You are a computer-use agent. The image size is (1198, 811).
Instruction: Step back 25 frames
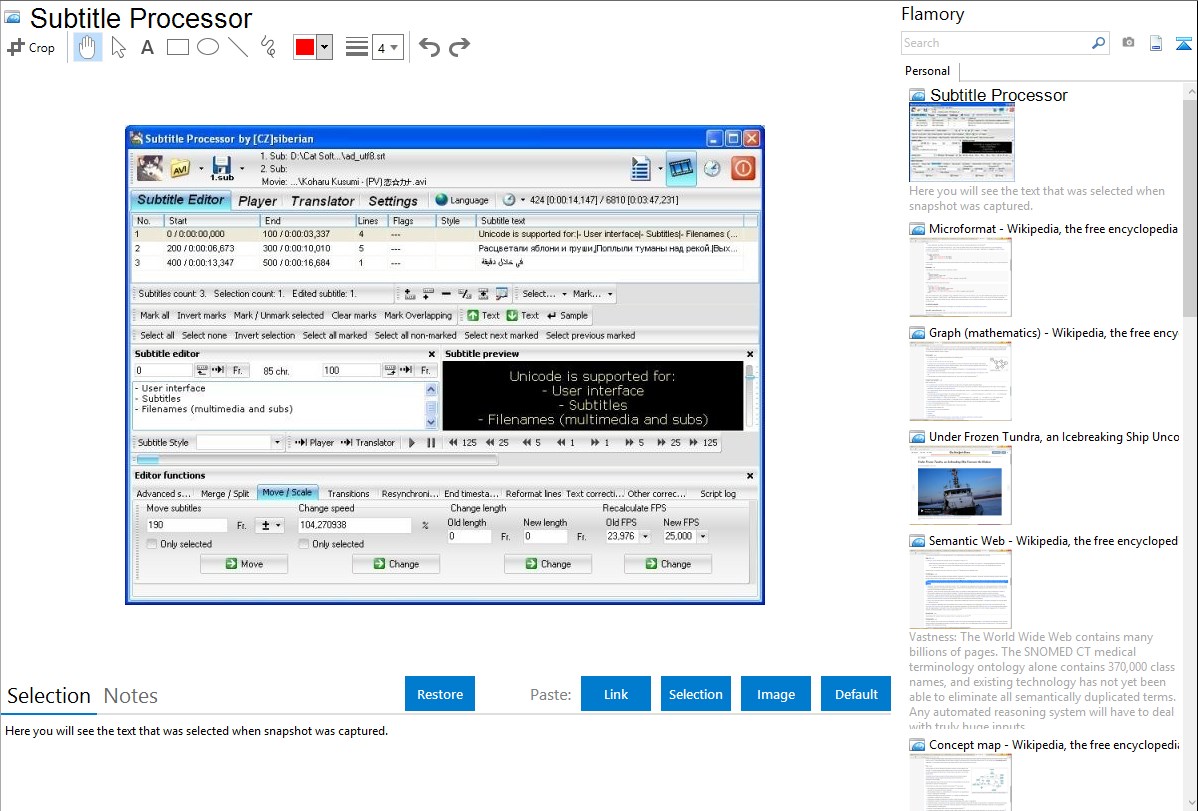point(497,443)
